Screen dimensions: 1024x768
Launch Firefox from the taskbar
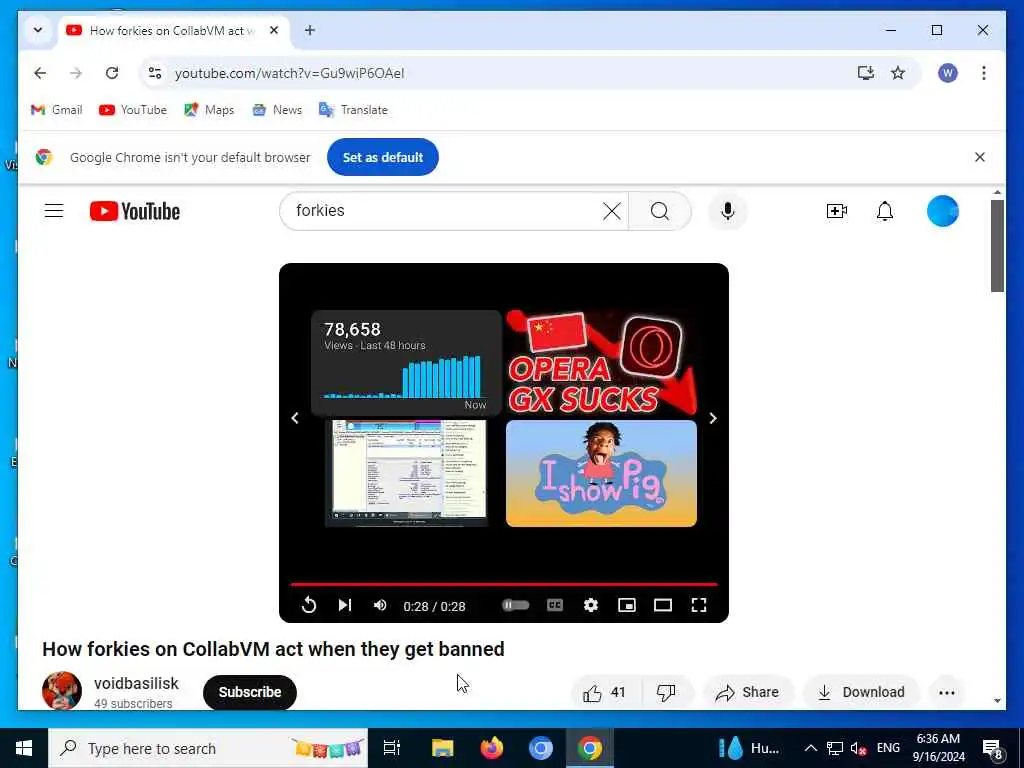[x=491, y=748]
